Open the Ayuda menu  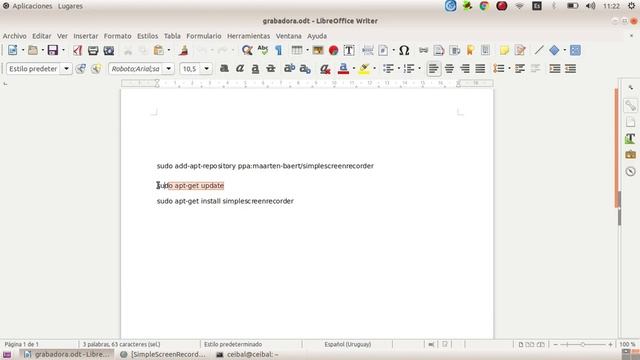tap(317, 36)
